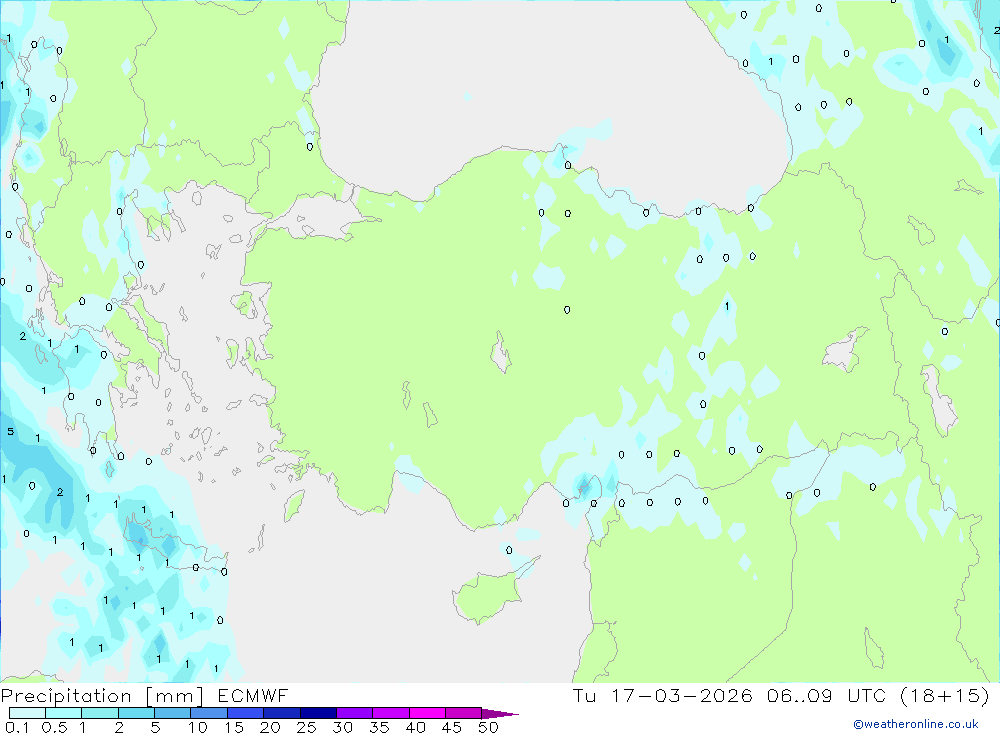This screenshot has height=733, width=1000.
Task: Click the "17-03-2026" date text
Action: [x=682, y=695]
